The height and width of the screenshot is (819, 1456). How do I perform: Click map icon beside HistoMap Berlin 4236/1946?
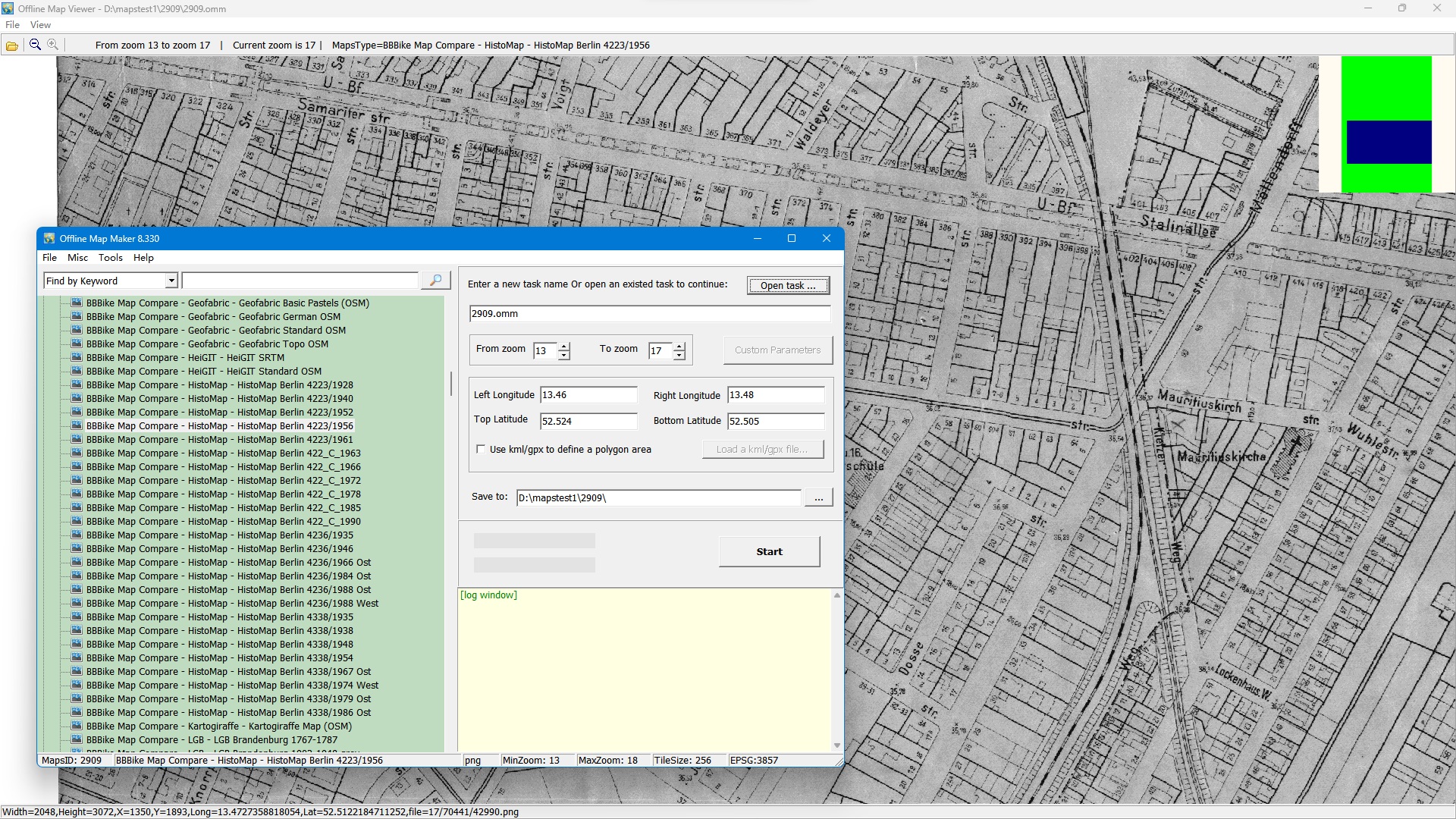pyautogui.click(x=77, y=548)
